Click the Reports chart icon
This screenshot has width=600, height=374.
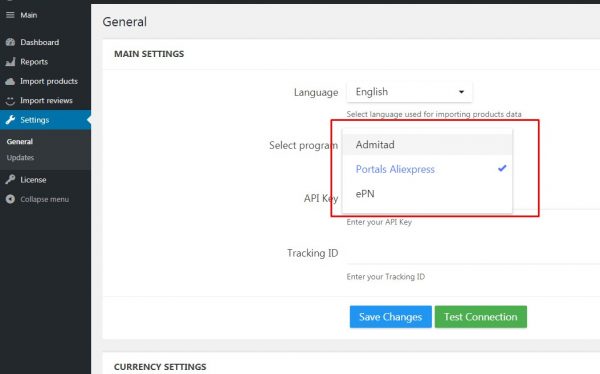pos(10,62)
